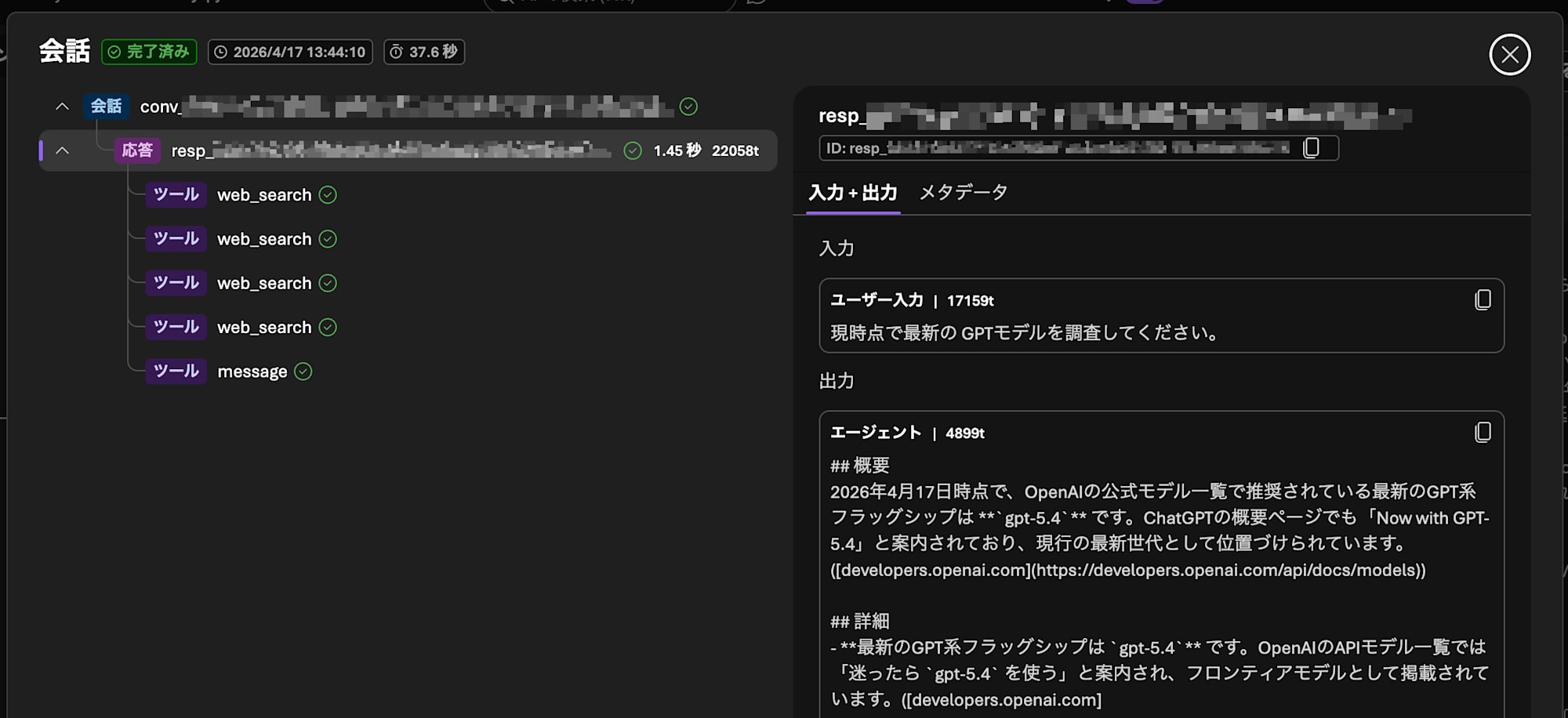Click success checkmark on first web_search tool

point(328,194)
